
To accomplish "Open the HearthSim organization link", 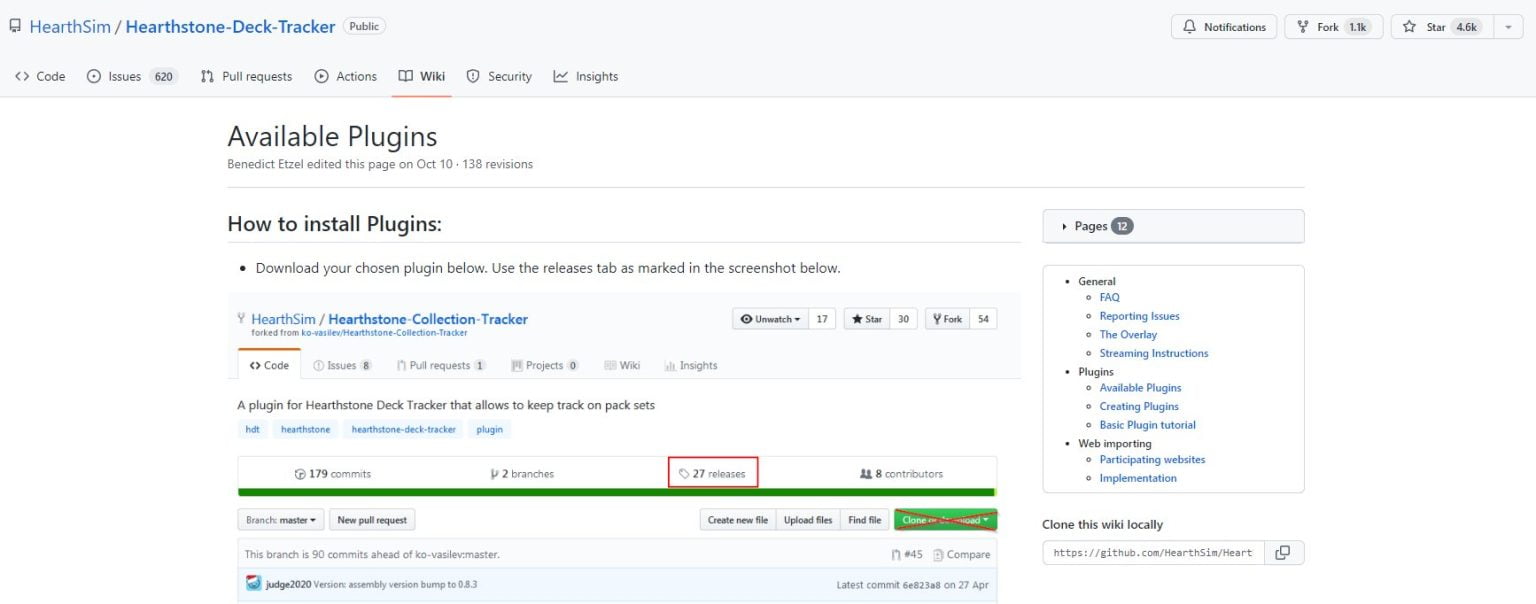I will coord(69,27).
